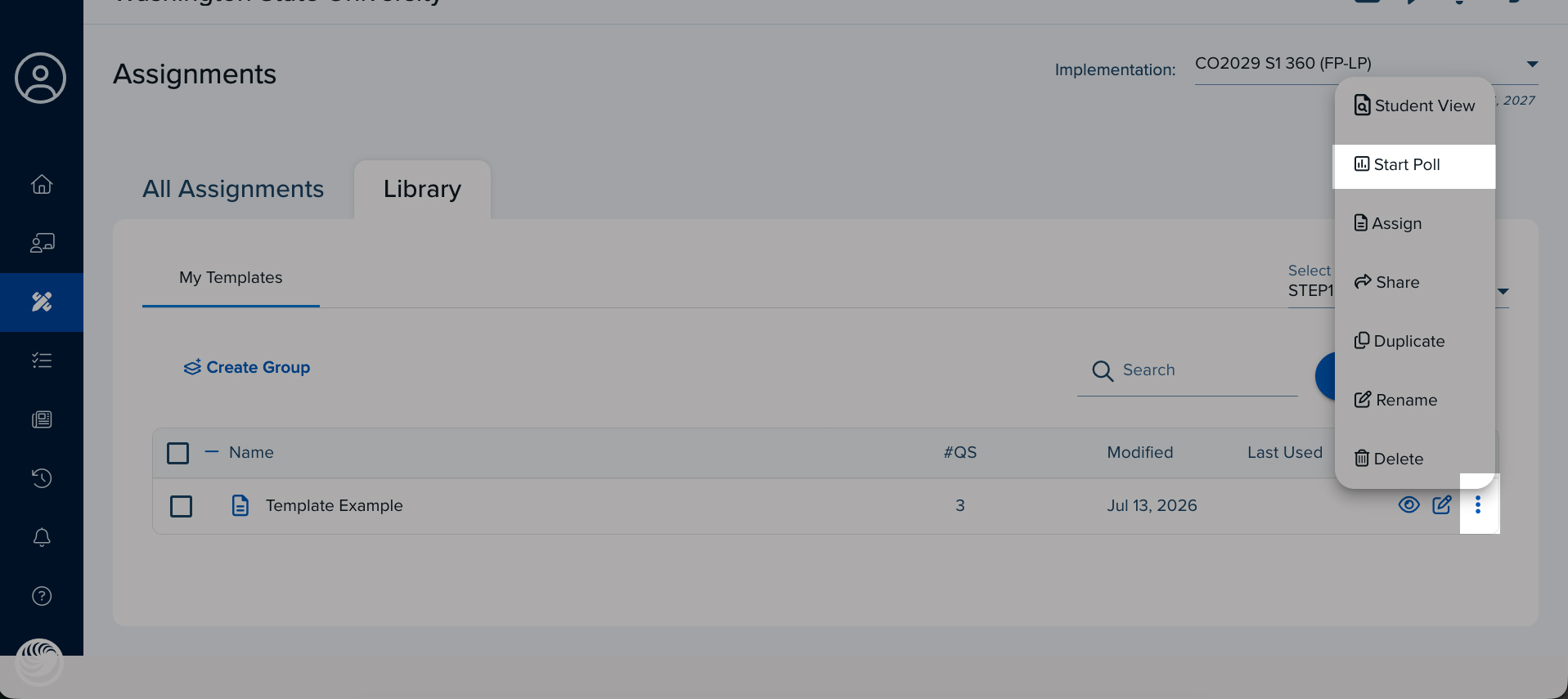
Task: Go to Home in the sidebar
Action: [42, 184]
